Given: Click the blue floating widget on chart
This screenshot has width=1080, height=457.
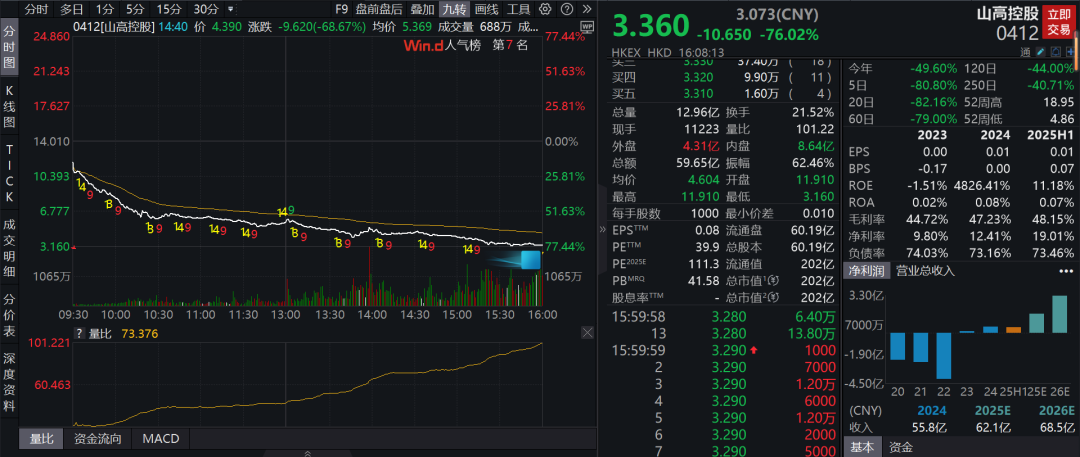Looking at the screenshot, I should coord(530,260).
